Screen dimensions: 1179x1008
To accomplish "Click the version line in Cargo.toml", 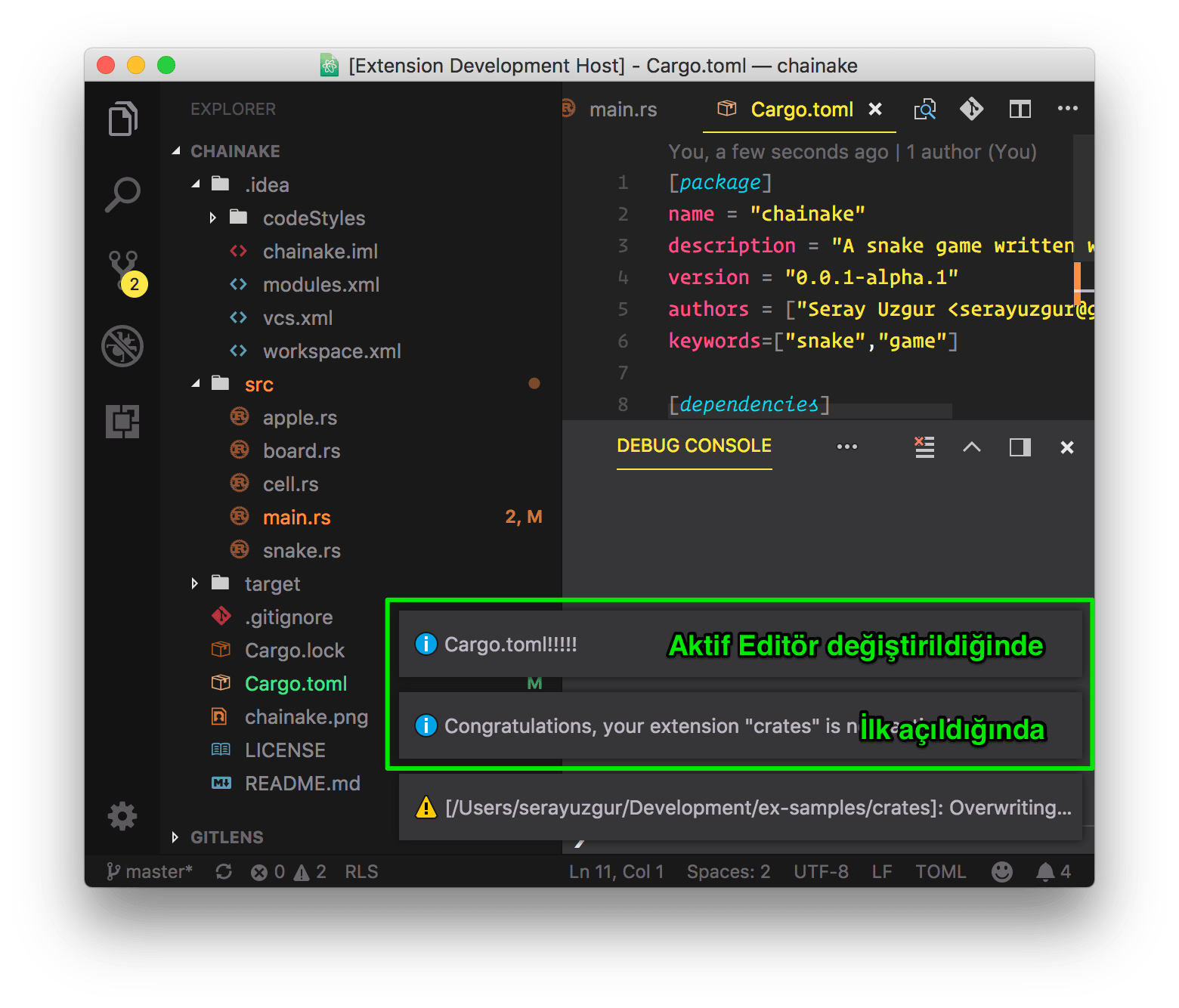I will coord(813,277).
